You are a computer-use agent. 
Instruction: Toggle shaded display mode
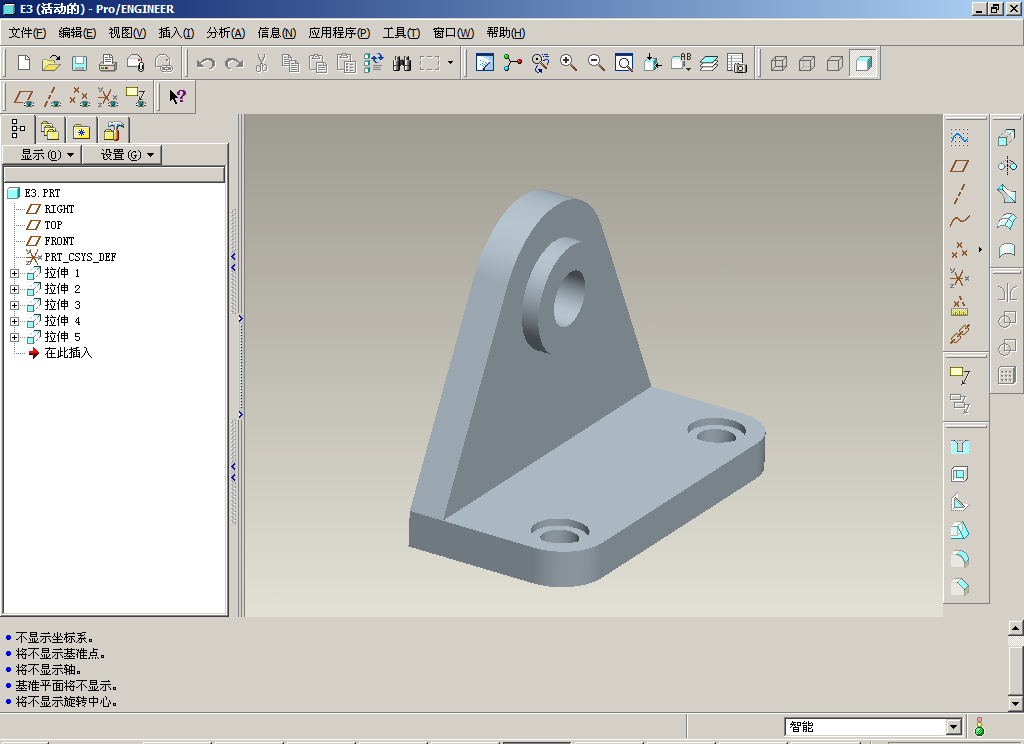pyautogui.click(x=863, y=63)
